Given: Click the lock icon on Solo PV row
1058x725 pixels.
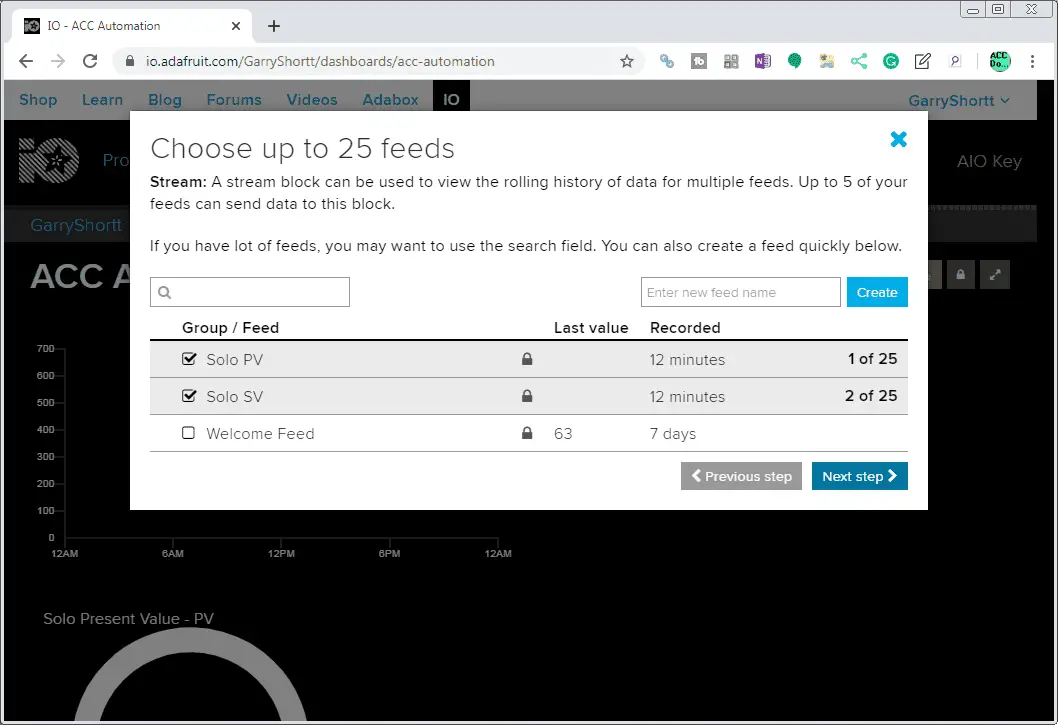Looking at the screenshot, I should pyautogui.click(x=527, y=359).
